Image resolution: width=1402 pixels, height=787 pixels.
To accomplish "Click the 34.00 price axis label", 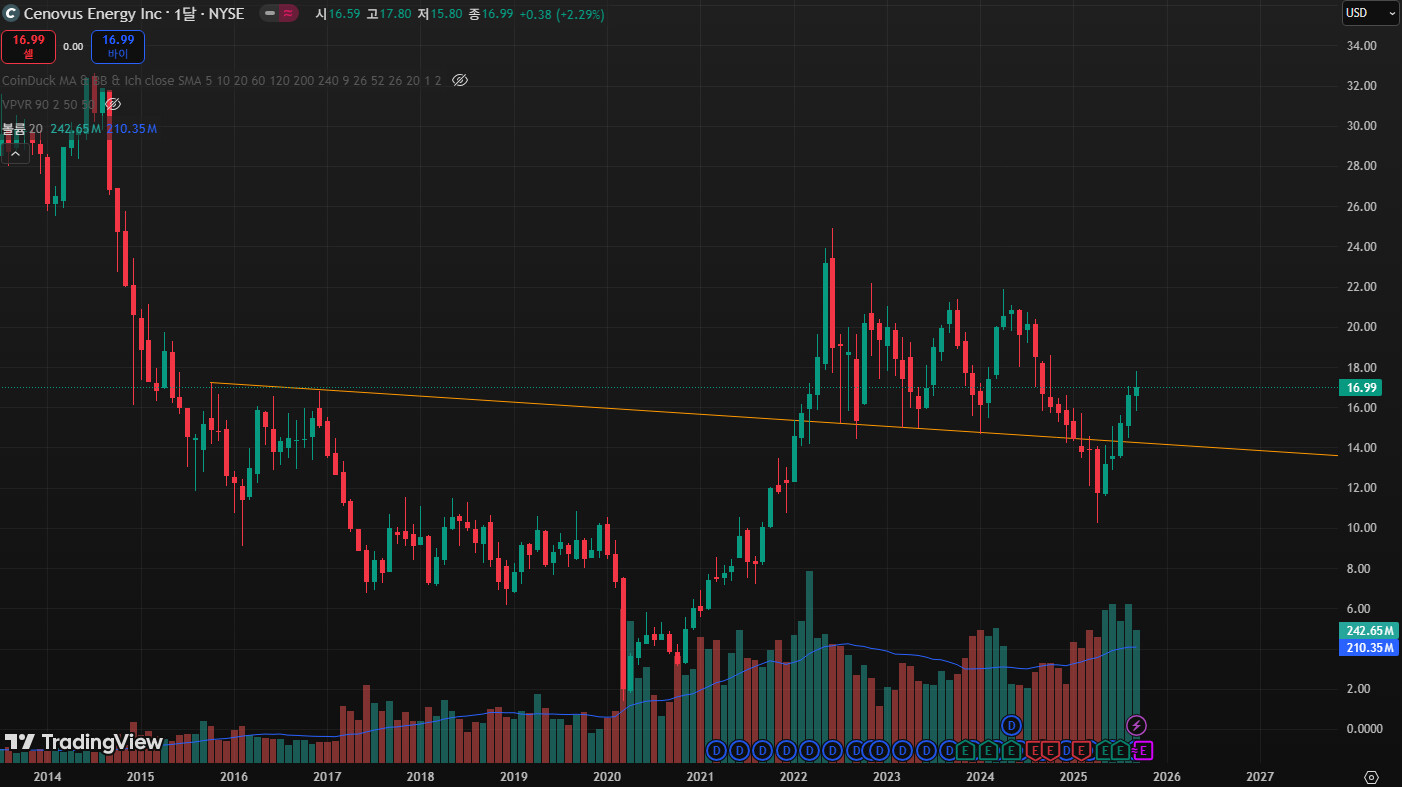I will (1362, 46).
